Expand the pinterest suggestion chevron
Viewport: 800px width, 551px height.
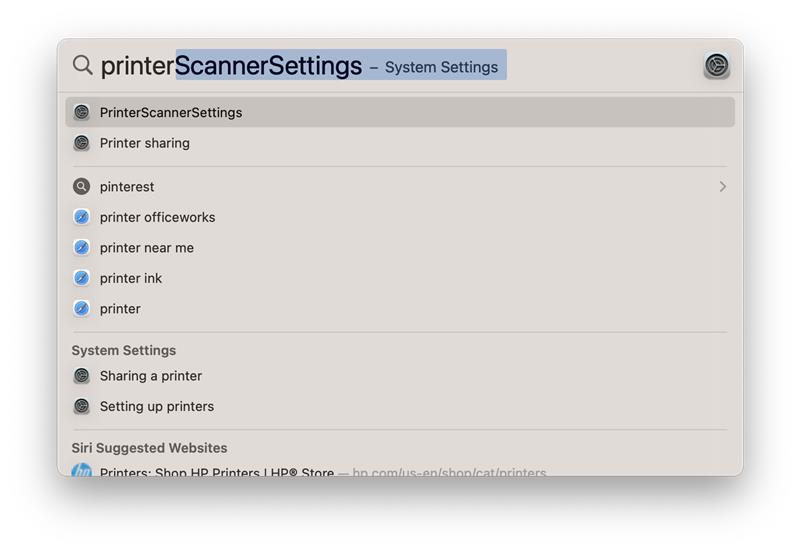point(722,187)
